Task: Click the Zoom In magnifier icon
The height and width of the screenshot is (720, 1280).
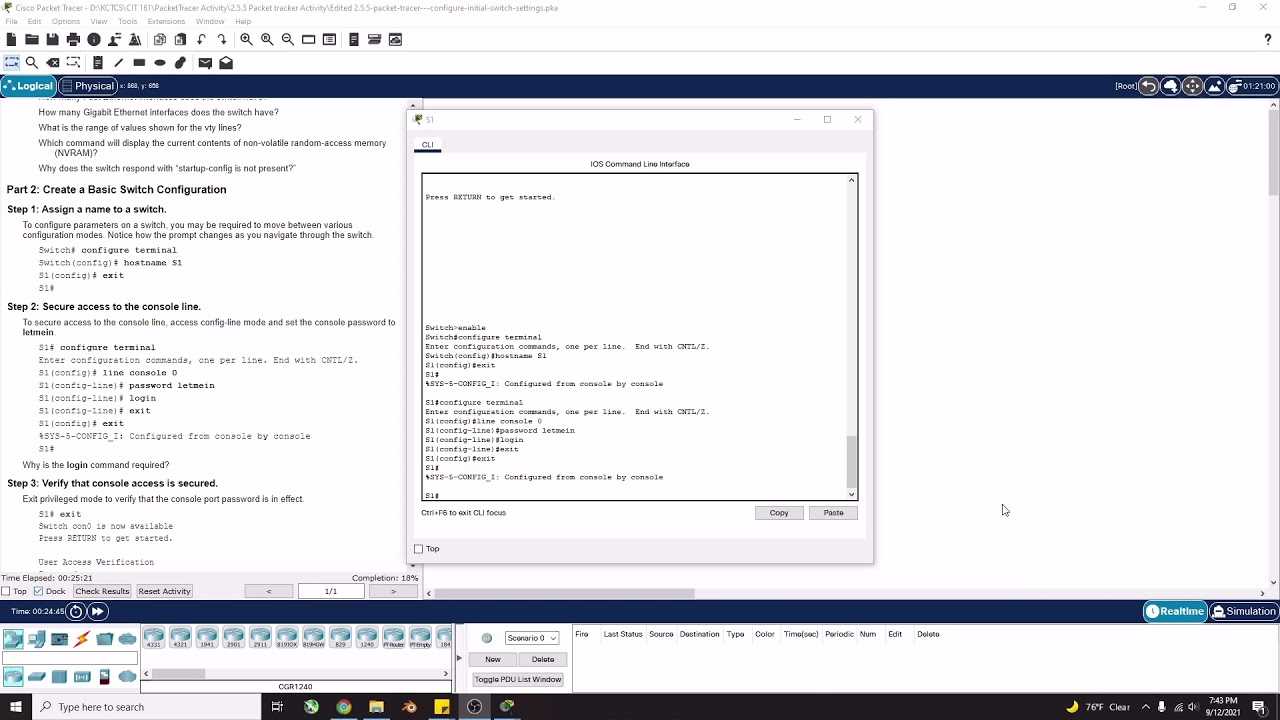Action: click(x=246, y=39)
